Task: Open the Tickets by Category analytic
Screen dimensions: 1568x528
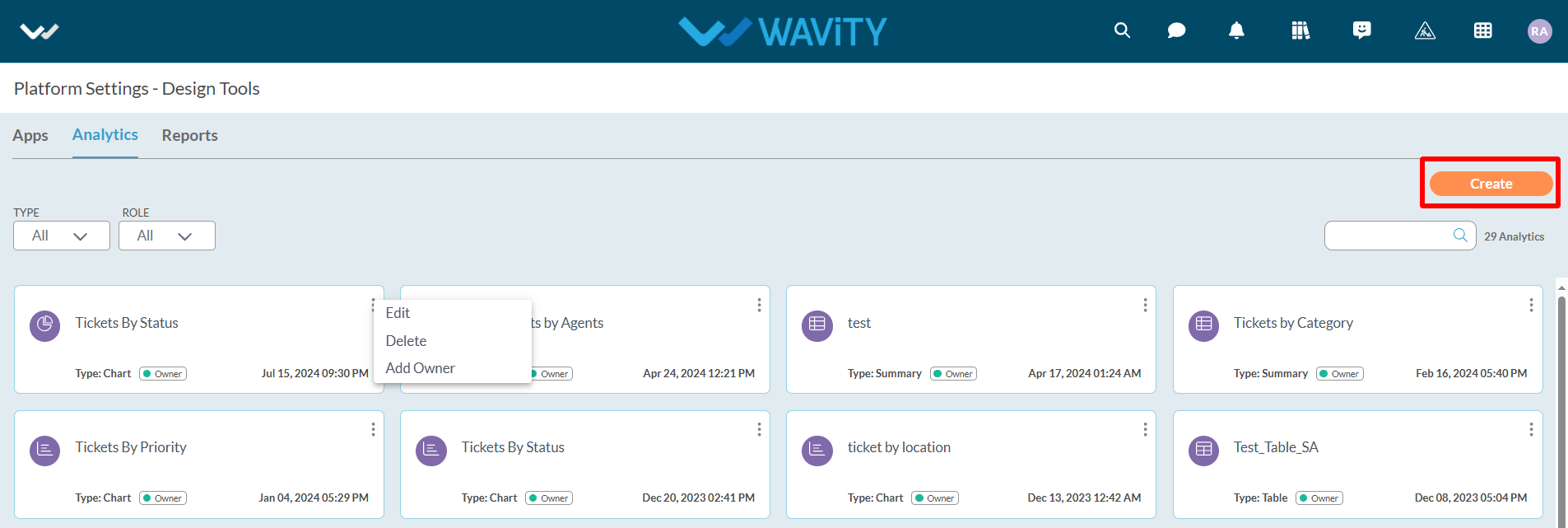Action: pos(1293,323)
